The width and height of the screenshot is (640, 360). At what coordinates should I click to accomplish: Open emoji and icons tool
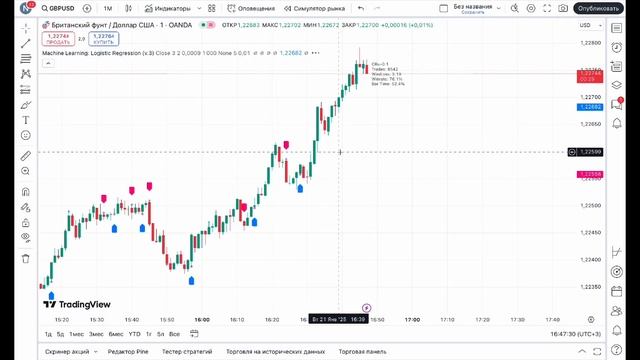(26, 135)
